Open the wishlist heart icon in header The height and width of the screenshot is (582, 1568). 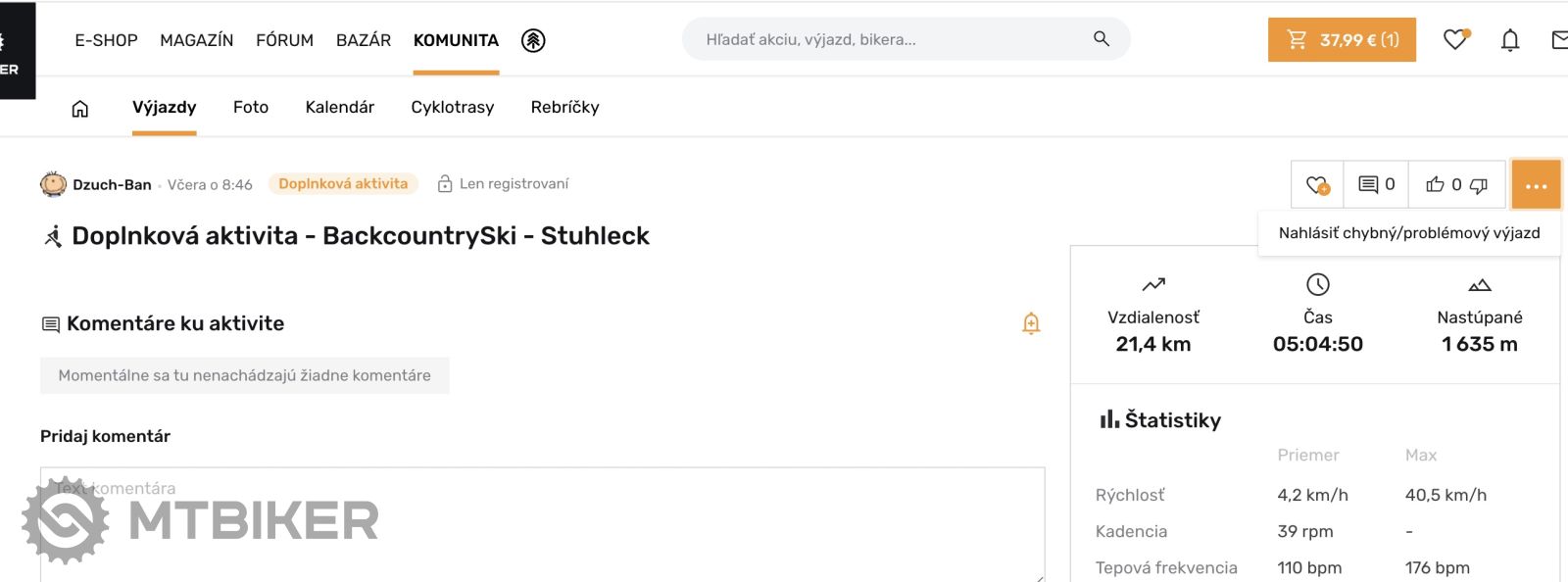tap(1456, 39)
